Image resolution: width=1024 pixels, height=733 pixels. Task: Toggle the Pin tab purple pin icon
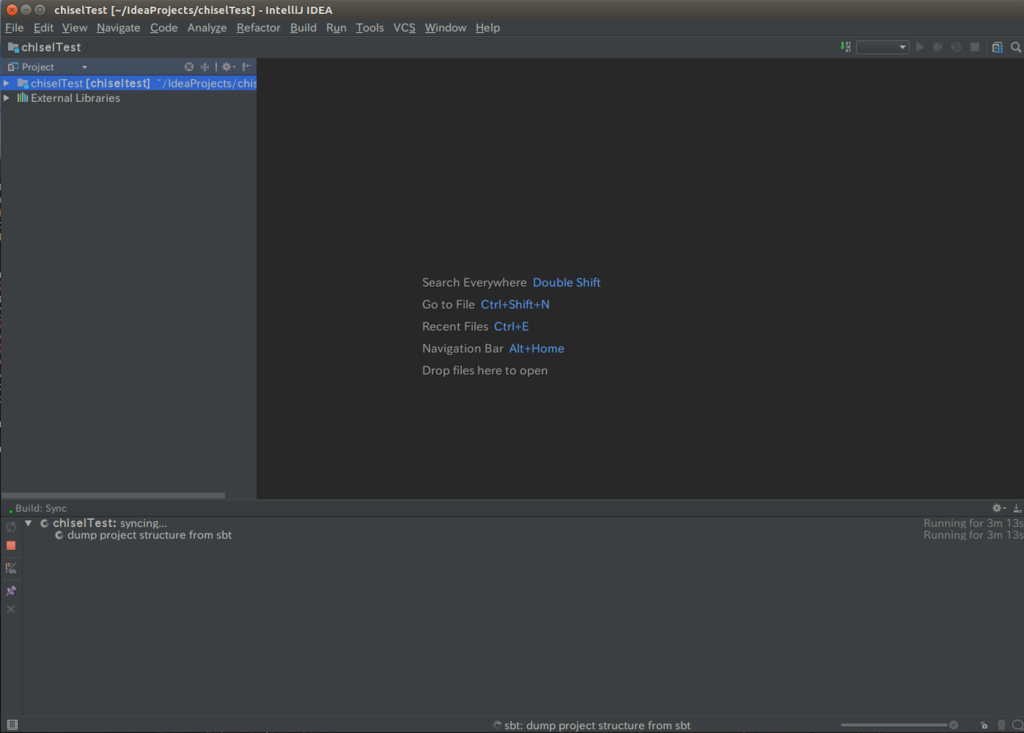coord(11,591)
